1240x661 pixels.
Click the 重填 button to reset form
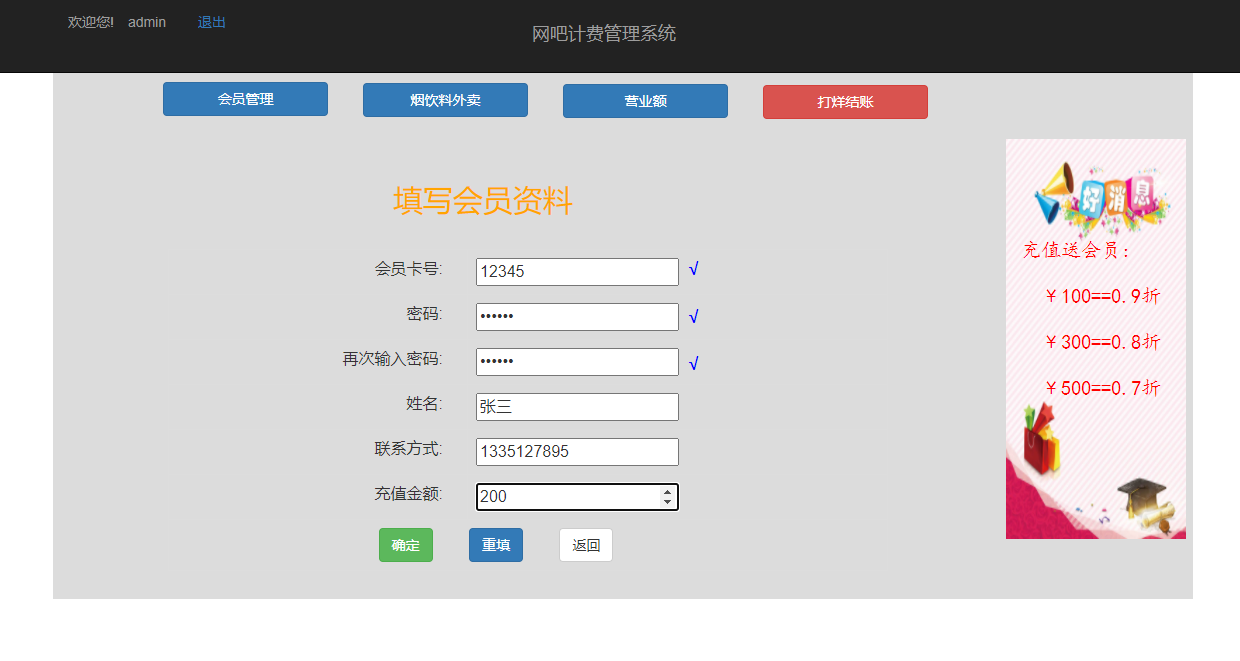[x=495, y=545]
